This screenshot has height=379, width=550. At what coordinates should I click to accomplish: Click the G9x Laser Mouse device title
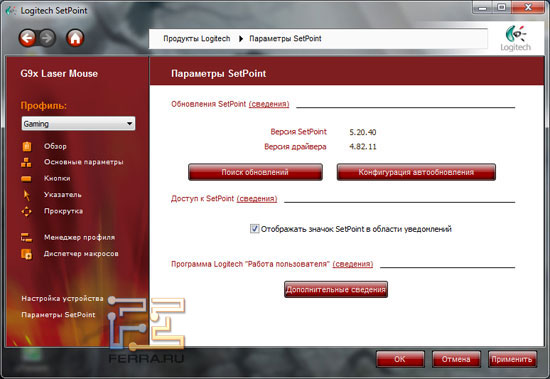(59, 74)
